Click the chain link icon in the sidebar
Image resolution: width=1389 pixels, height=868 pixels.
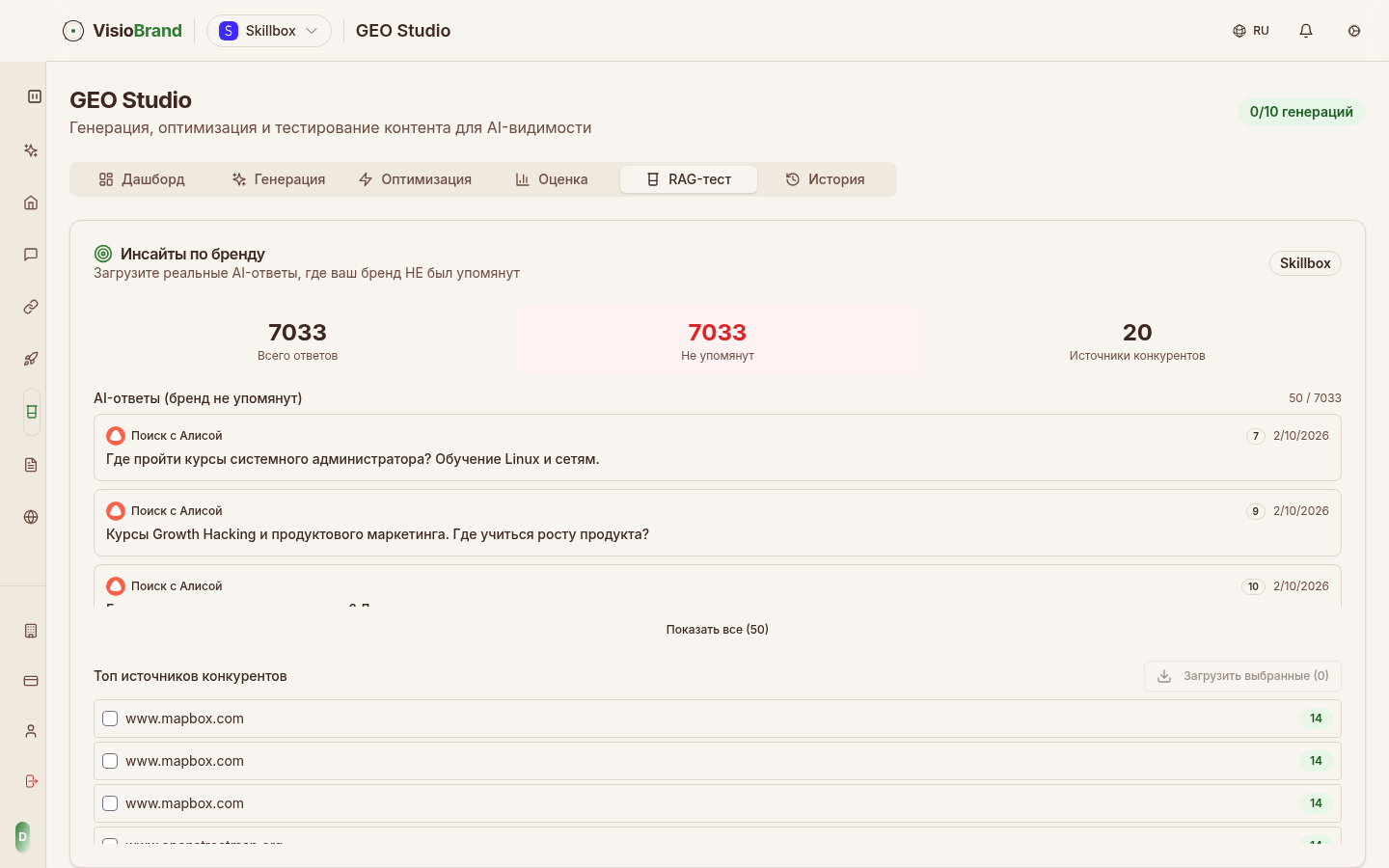point(31,307)
